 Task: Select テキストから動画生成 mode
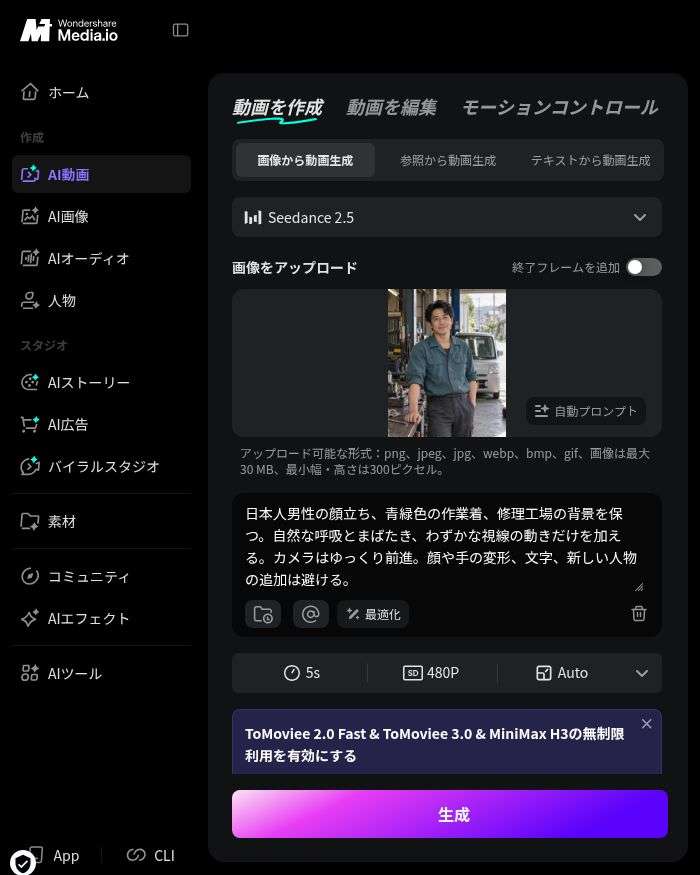coord(590,160)
